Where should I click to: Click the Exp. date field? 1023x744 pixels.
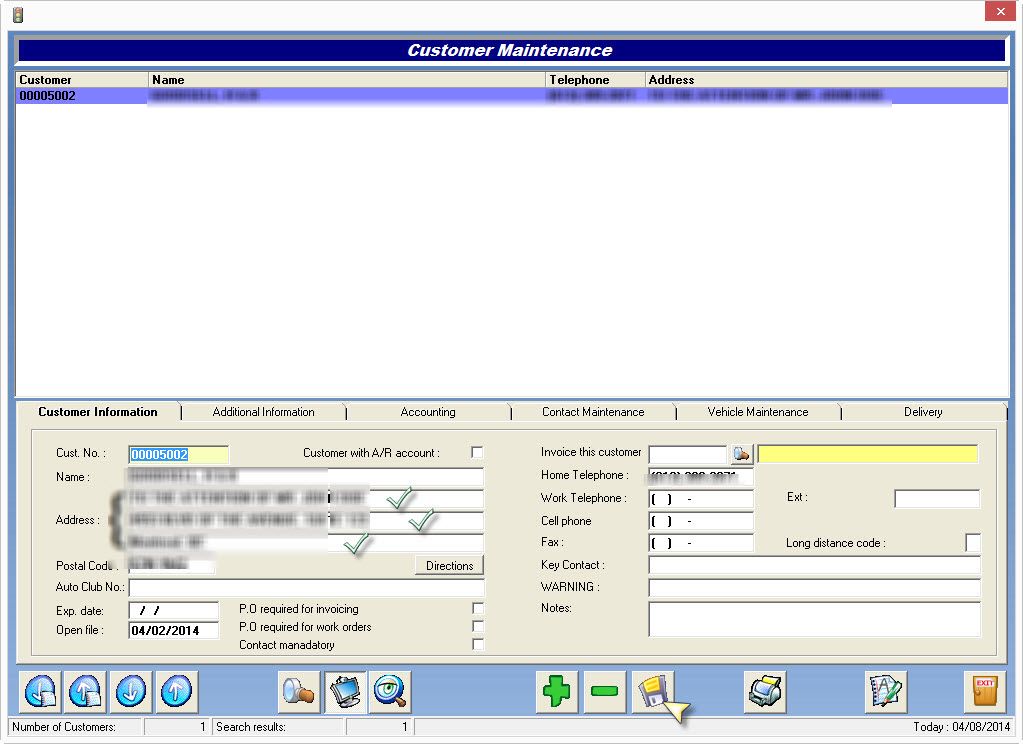click(174, 611)
